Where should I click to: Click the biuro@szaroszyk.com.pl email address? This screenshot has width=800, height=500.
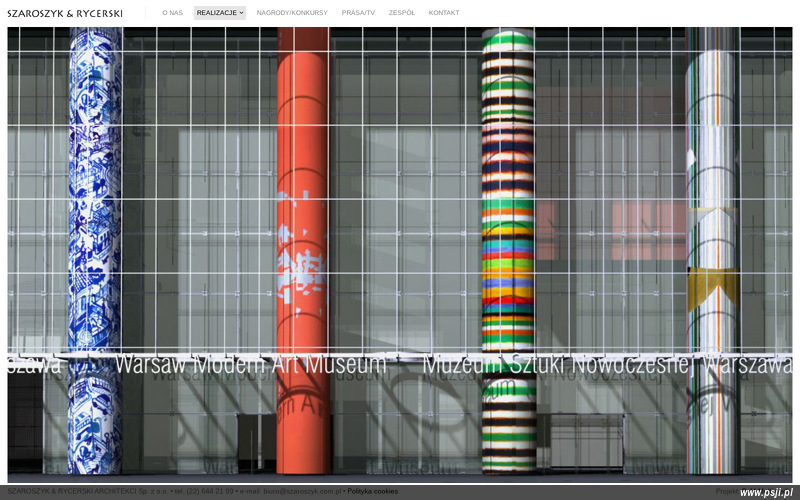pyautogui.click(x=302, y=491)
